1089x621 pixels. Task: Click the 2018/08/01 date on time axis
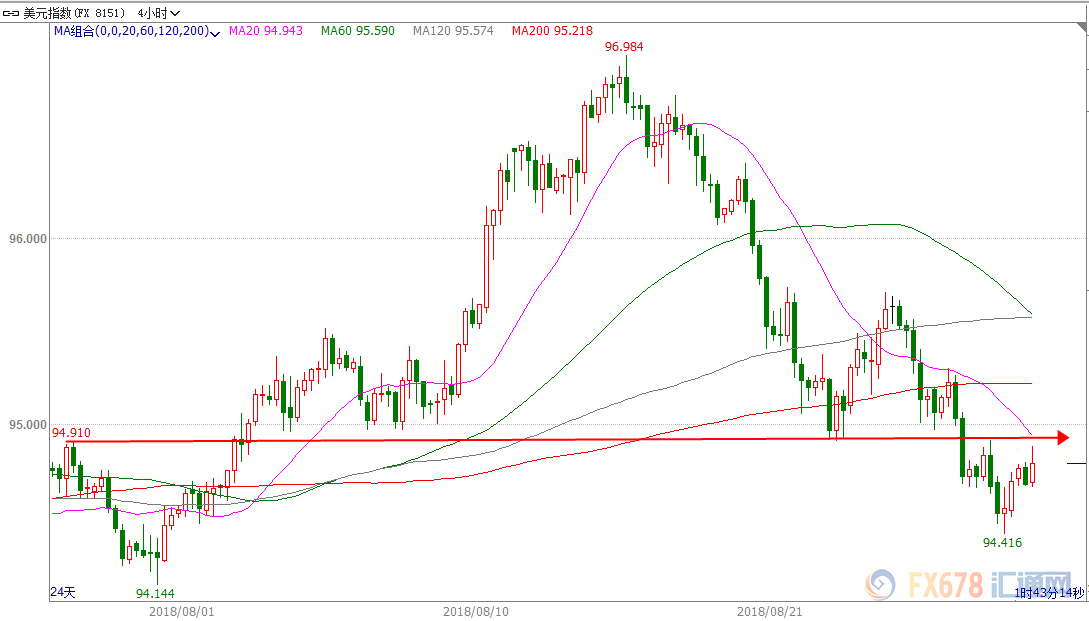179,609
